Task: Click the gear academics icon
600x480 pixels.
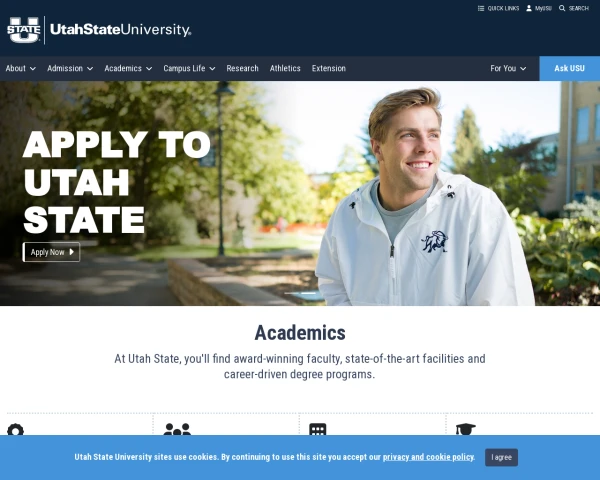Action: pyautogui.click(x=15, y=429)
